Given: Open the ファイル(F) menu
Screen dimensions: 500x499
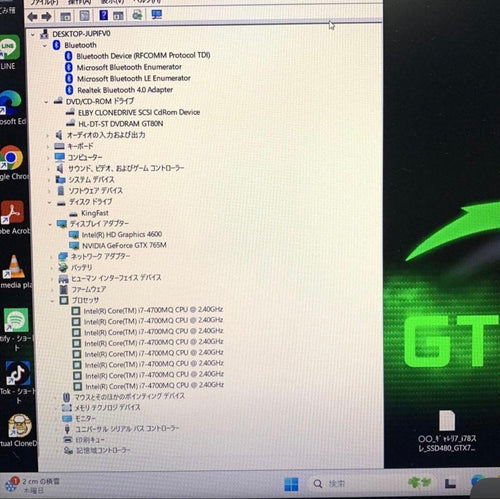Looking at the screenshot, I should click(x=44, y=2).
